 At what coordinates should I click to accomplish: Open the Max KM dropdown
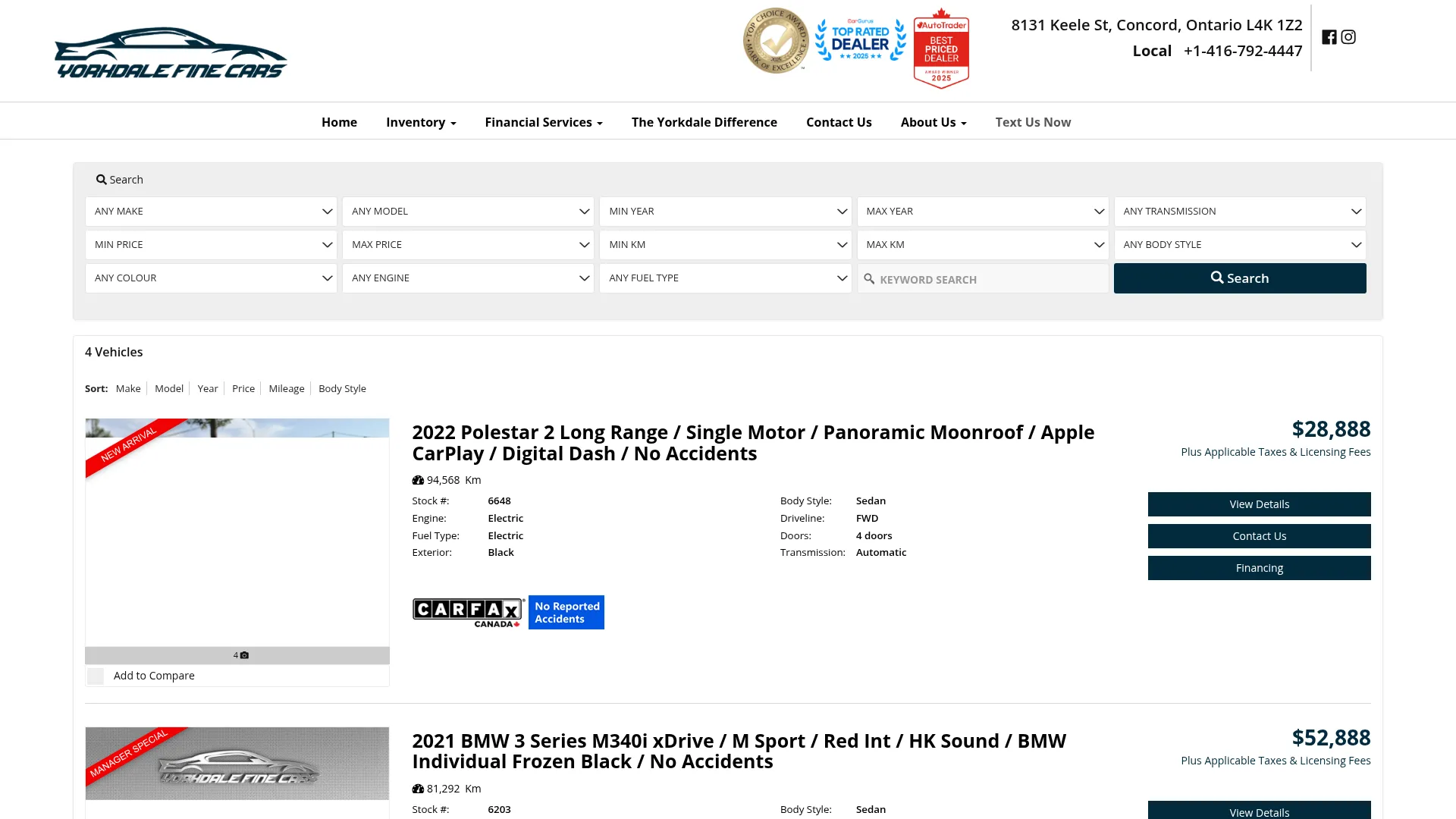click(x=983, y=245)
